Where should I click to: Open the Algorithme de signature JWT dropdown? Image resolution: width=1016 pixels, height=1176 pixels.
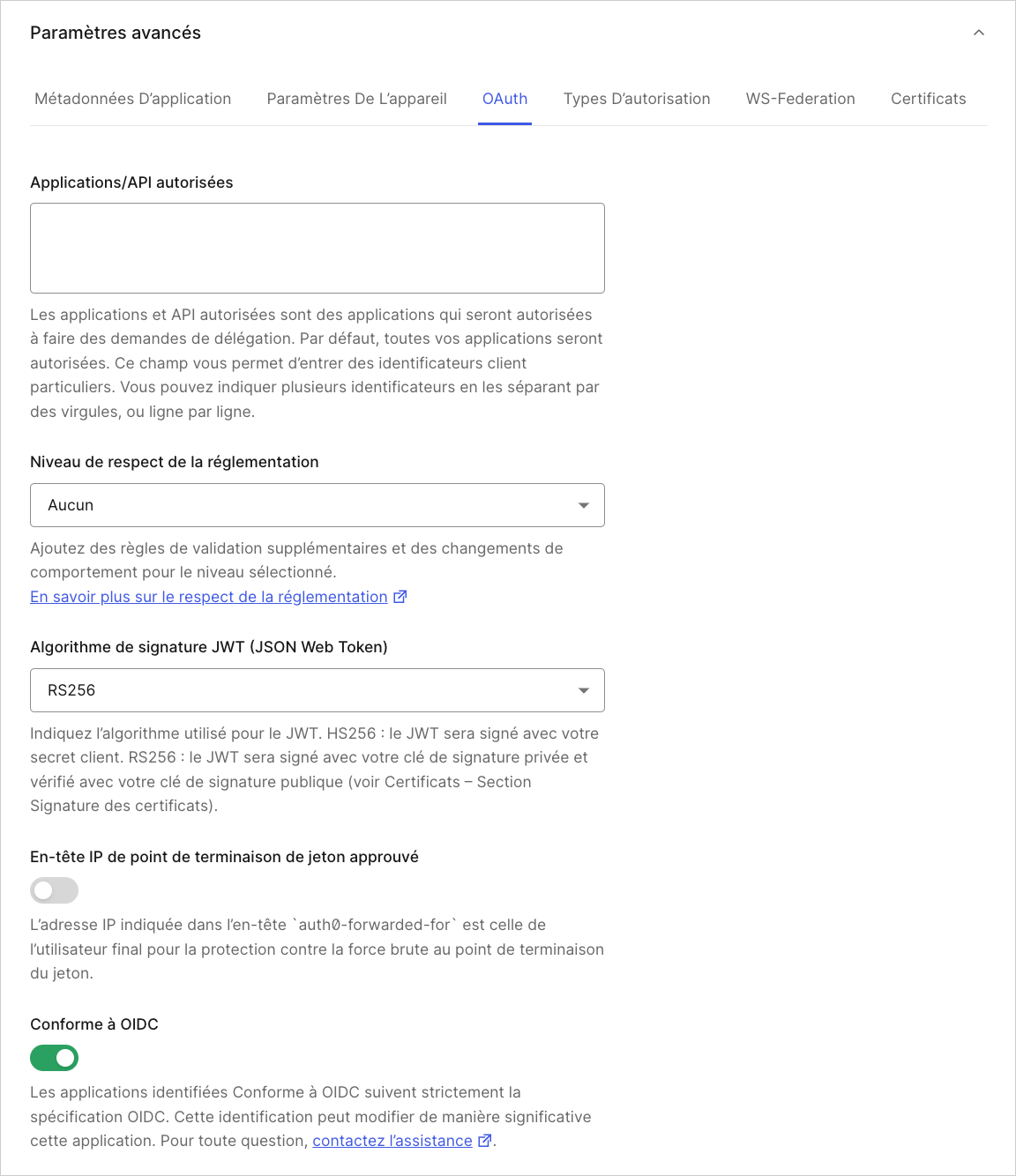[317, 690]
